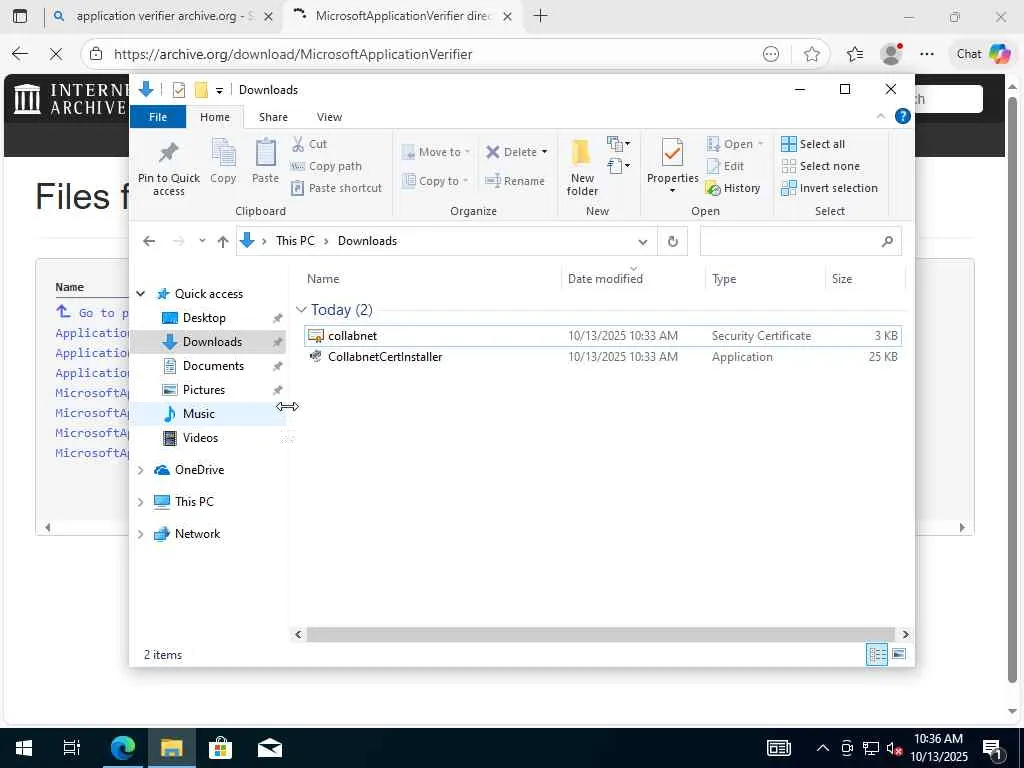Open recent locations dropdown arrow
This screenshot has height=768, width=1024.
click(x=202, y=241)
